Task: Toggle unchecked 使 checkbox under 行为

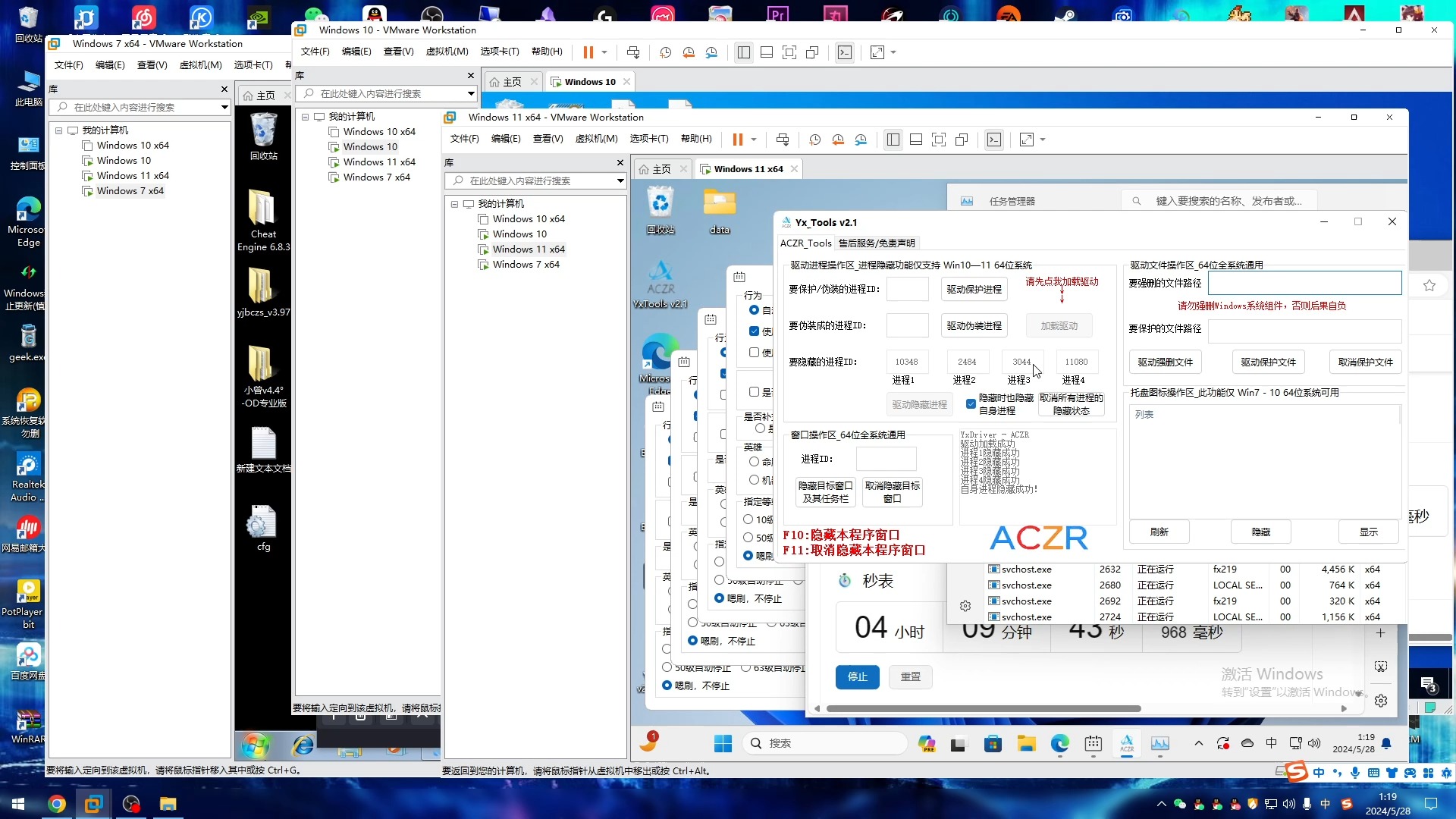Action: 754,353
